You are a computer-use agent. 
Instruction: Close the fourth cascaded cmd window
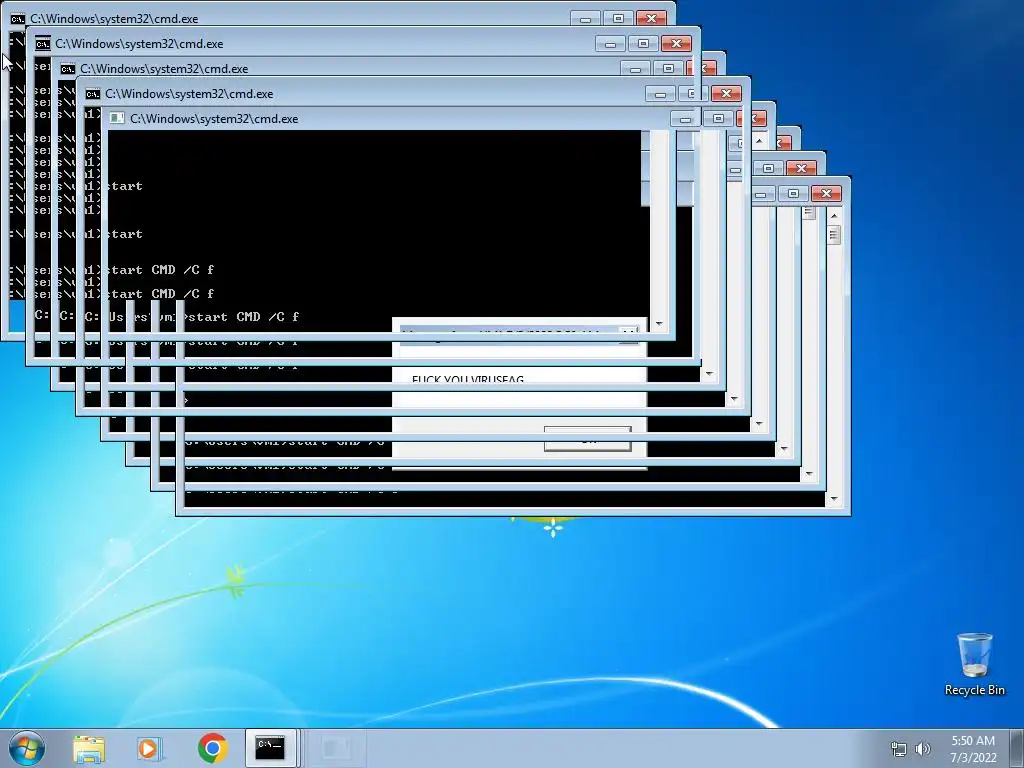(726, 93)
